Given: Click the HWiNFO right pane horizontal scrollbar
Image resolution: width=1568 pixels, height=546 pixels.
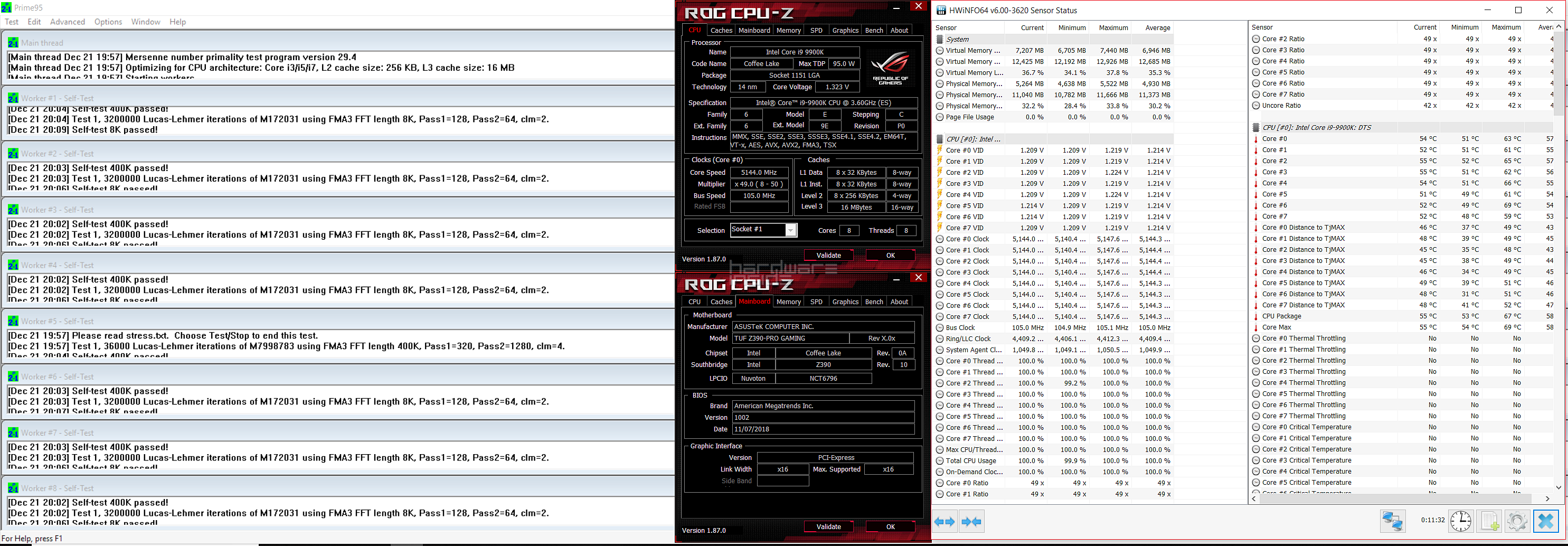Looking at the screenshot, I should tap(1400, 498).
